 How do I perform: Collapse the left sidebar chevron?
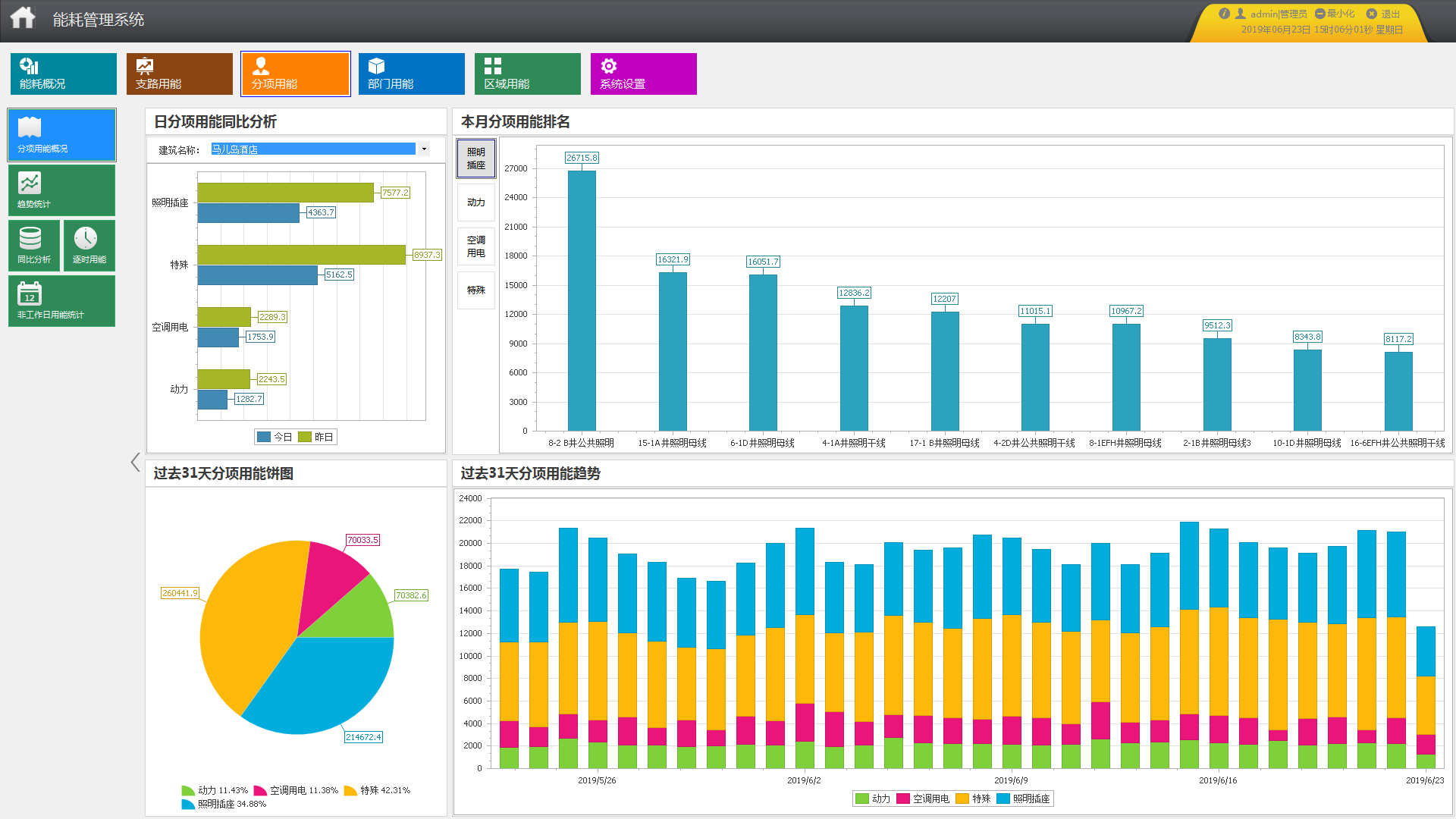coord(135,462)
